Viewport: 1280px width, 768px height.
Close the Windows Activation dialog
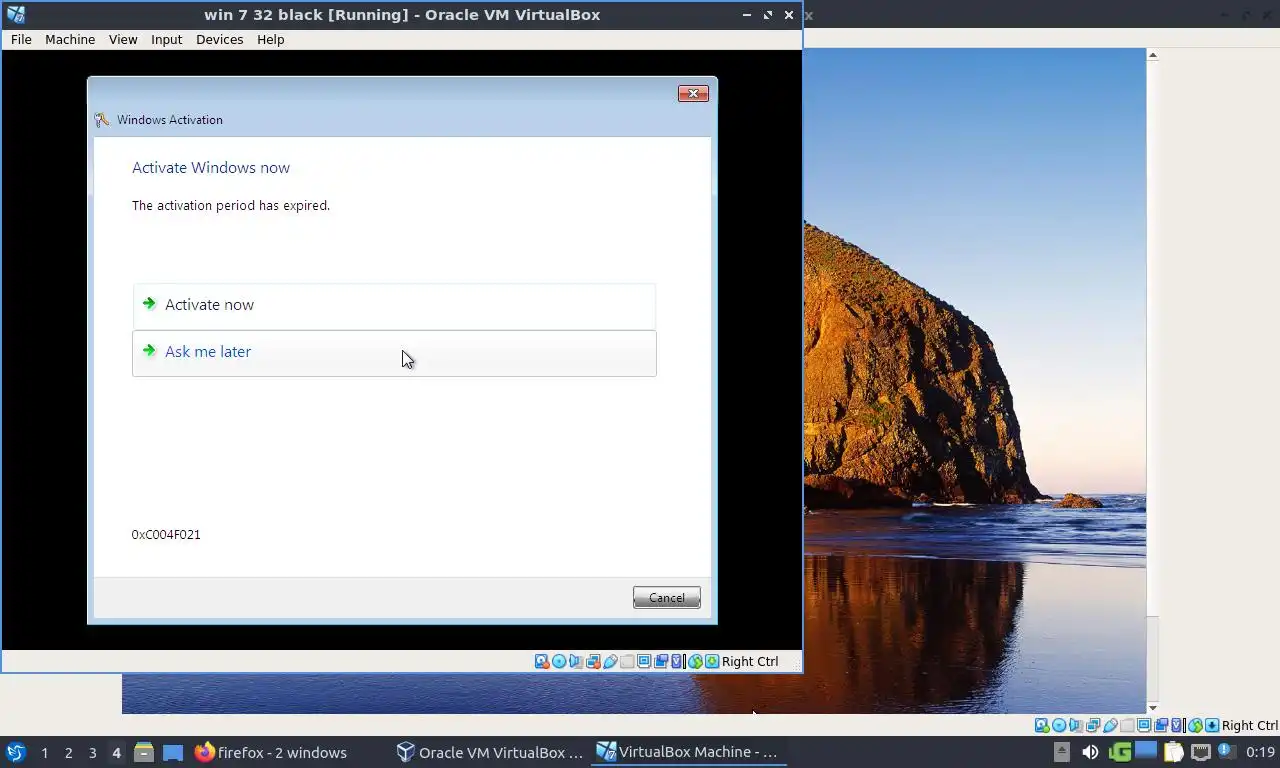[x=693, y=93]
